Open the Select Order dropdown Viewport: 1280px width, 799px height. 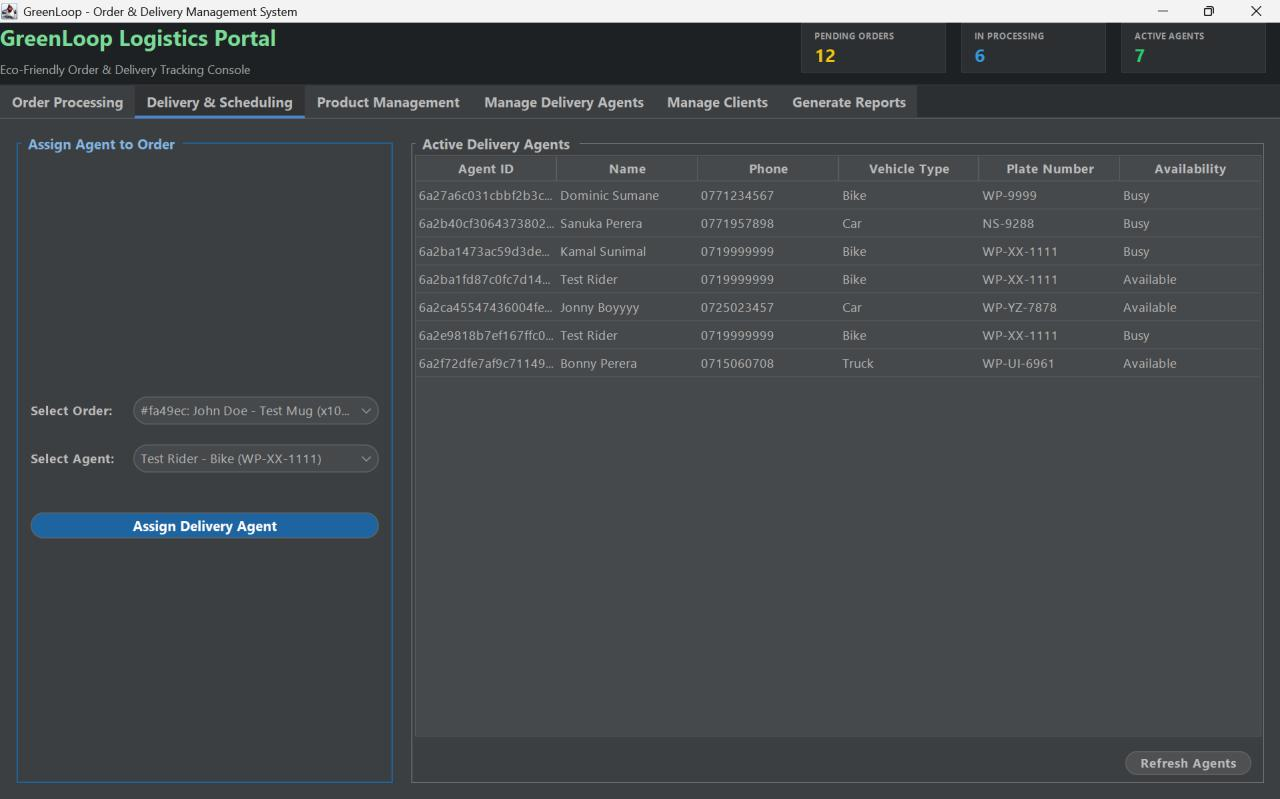[x=256, y=411]
